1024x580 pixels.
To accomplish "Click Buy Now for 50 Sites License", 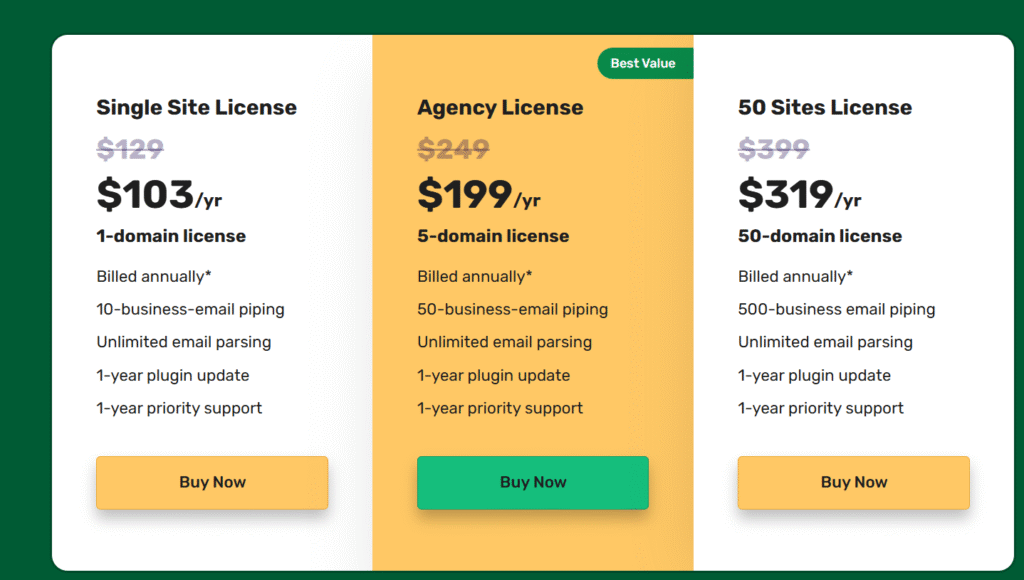I will pos(854,483).
